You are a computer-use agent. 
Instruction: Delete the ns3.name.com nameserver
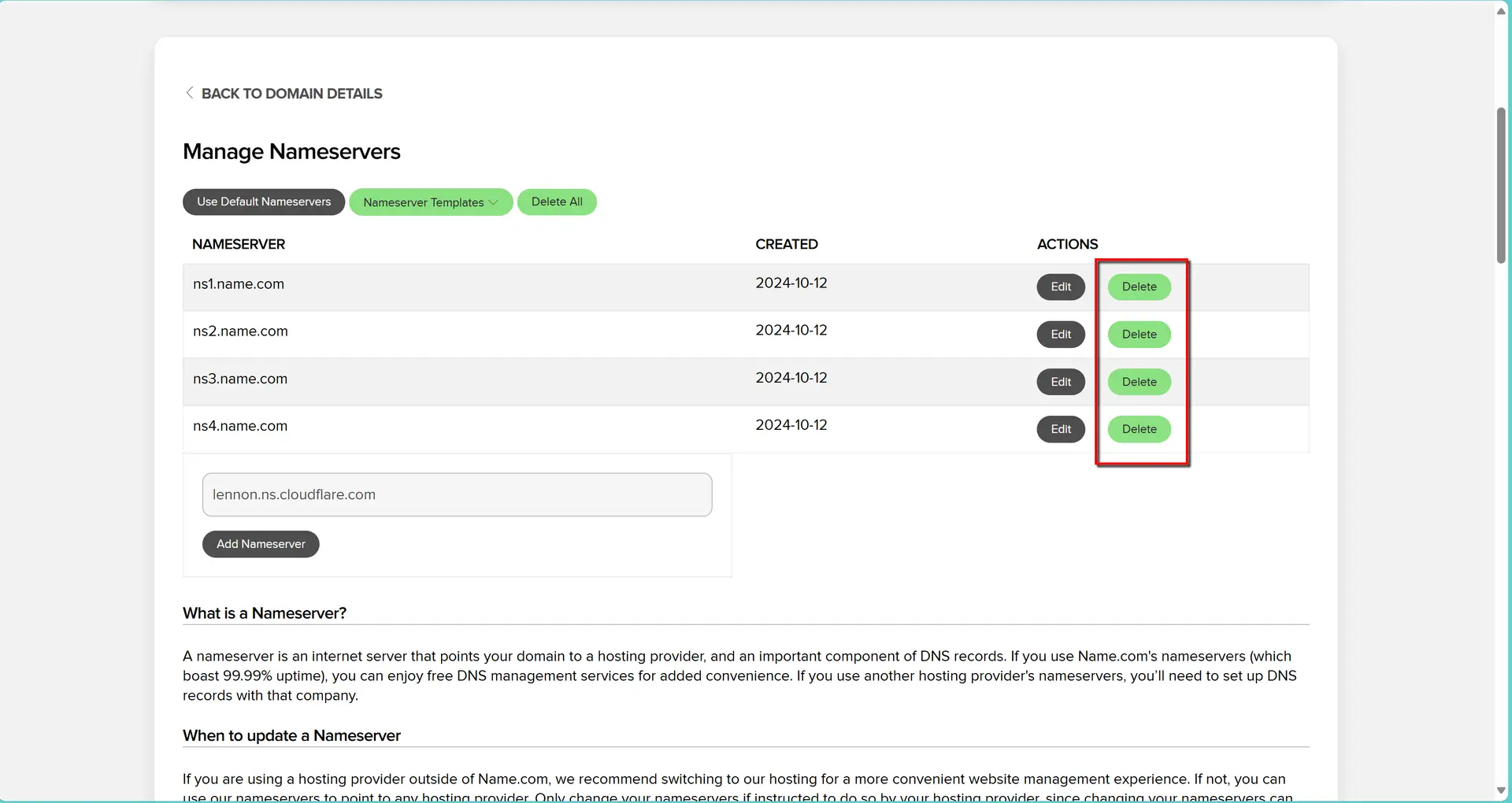1139,382
